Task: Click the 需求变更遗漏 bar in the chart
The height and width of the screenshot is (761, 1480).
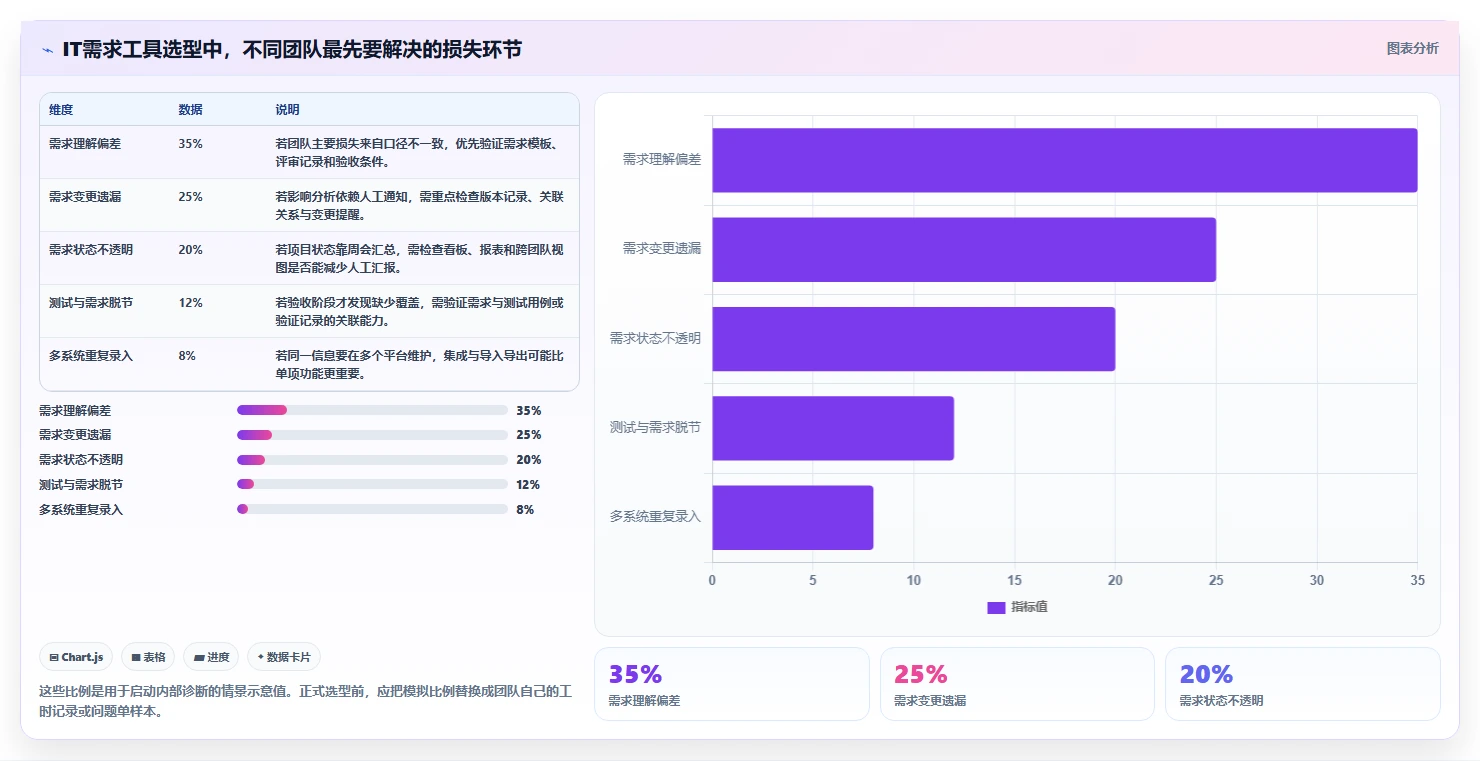Action: click(x=964, y=249)
